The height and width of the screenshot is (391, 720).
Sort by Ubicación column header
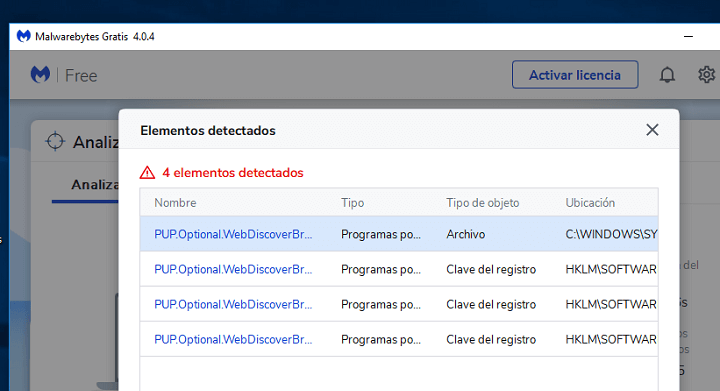tap(590, 203)
